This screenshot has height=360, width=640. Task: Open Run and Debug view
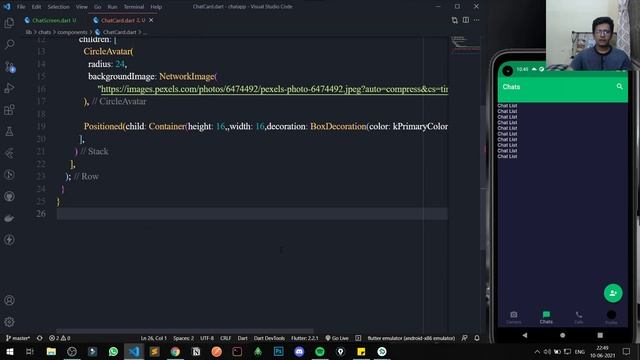pyautogui.click(x=9, y=88)
